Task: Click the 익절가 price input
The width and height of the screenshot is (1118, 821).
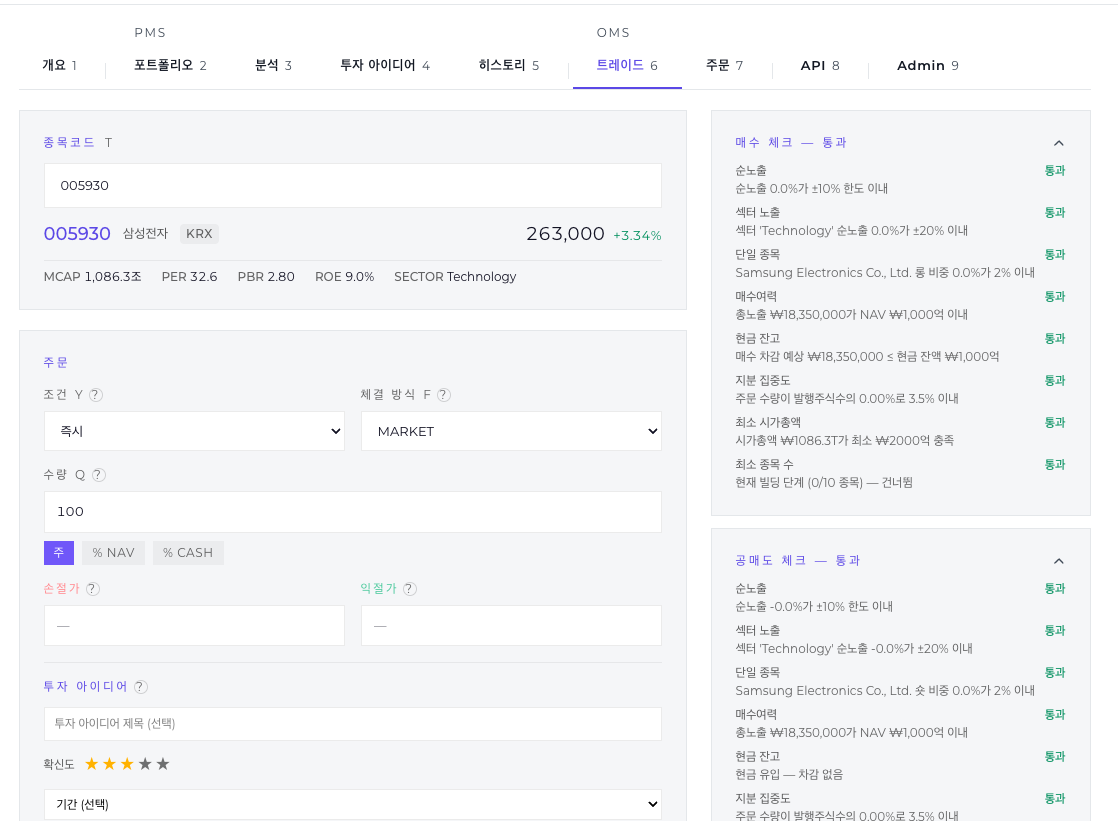Action: tap(511, 626)
